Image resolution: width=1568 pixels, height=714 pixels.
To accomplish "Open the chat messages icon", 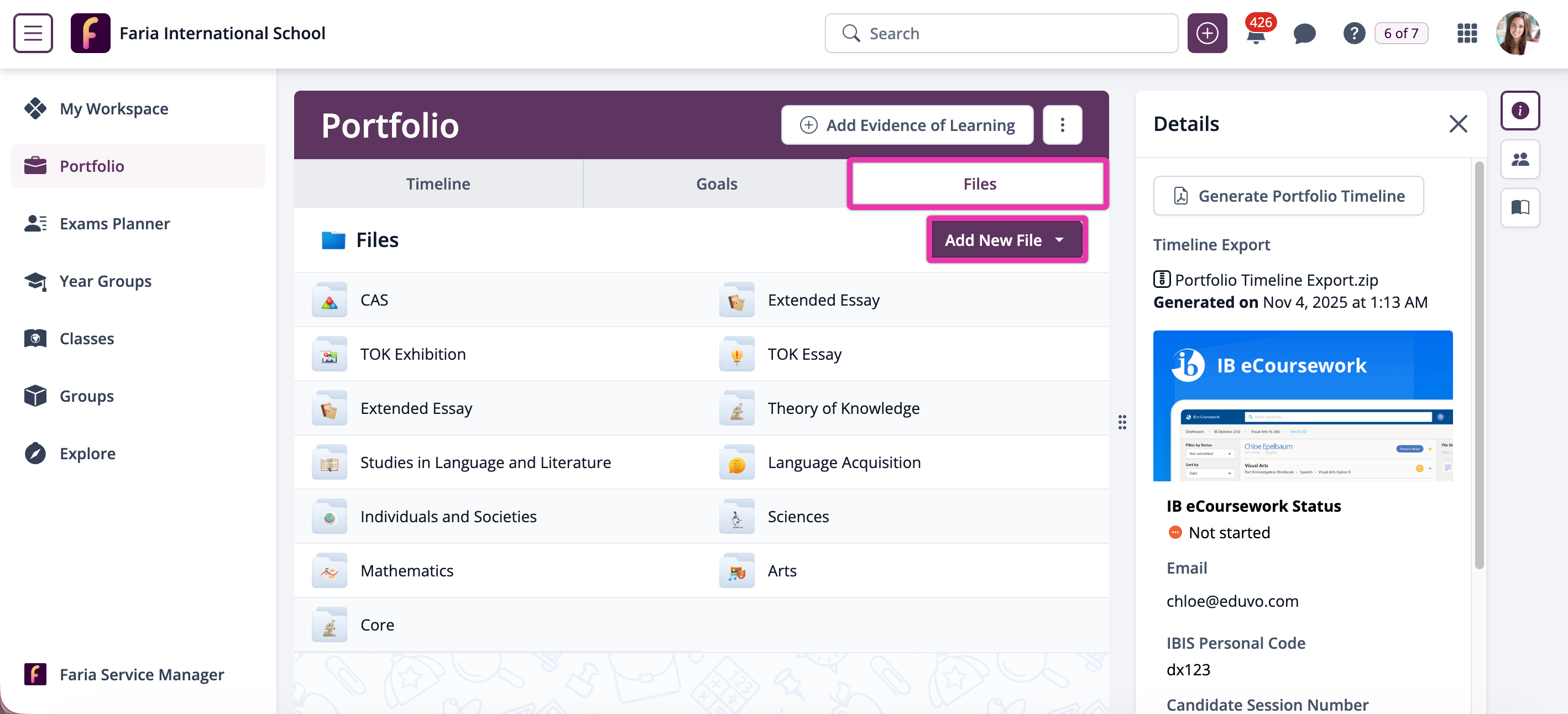I will (1304, 34).
